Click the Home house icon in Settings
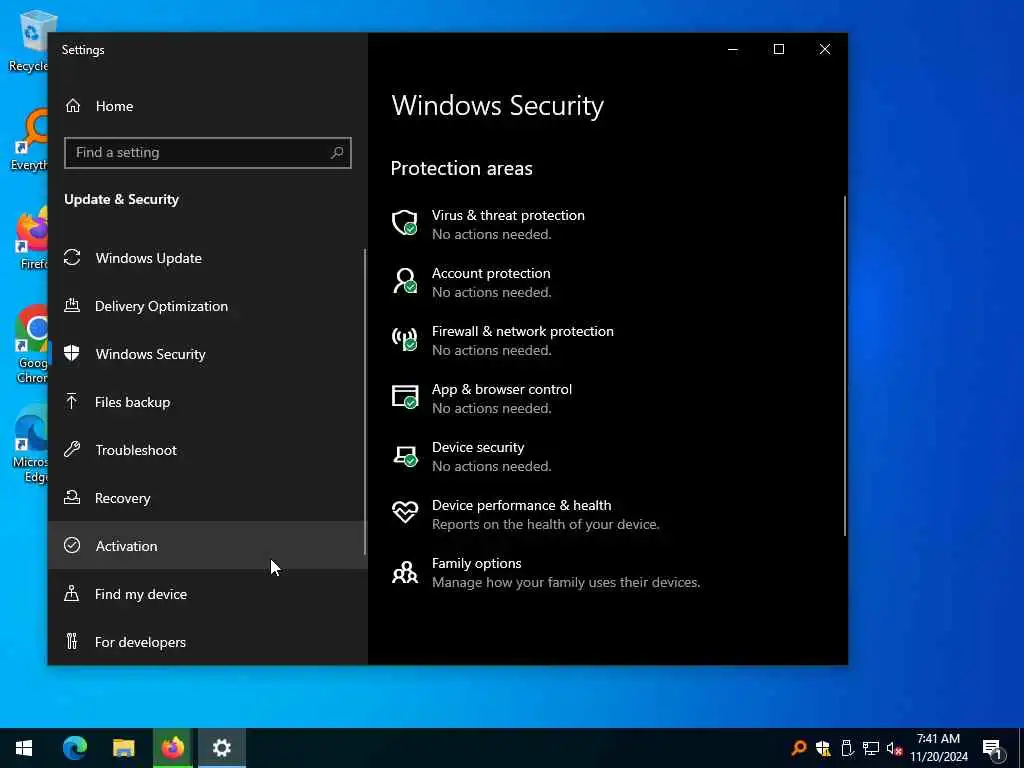1024x768 pixels. coord(72,106)
